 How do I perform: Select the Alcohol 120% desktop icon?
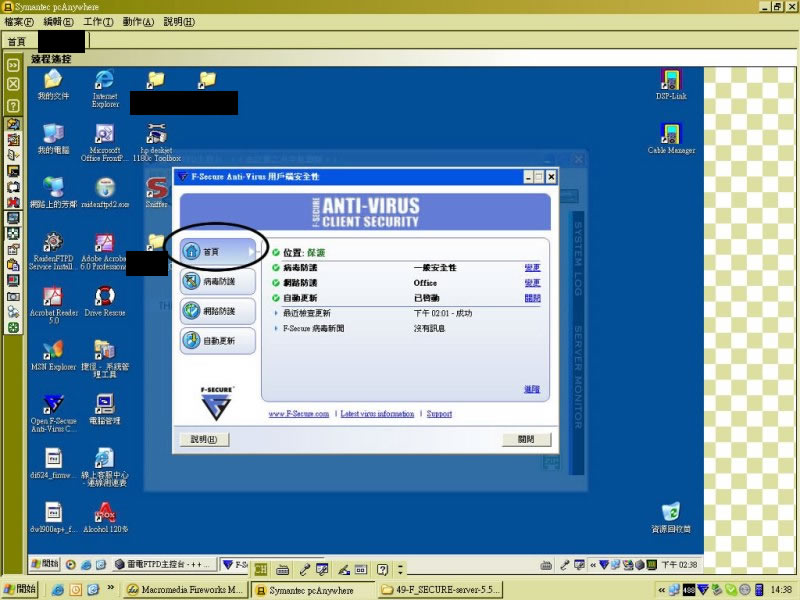point(105,517)
